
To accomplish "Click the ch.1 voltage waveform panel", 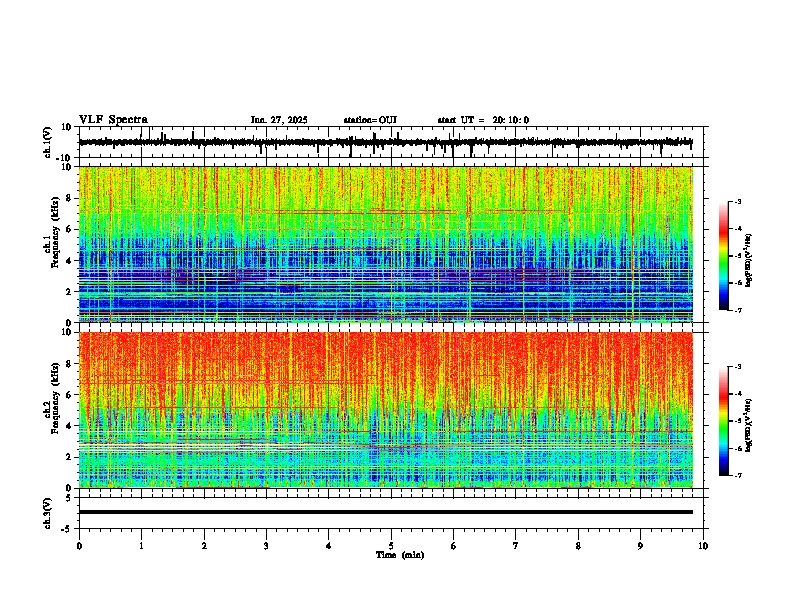I will coord(393,142).
